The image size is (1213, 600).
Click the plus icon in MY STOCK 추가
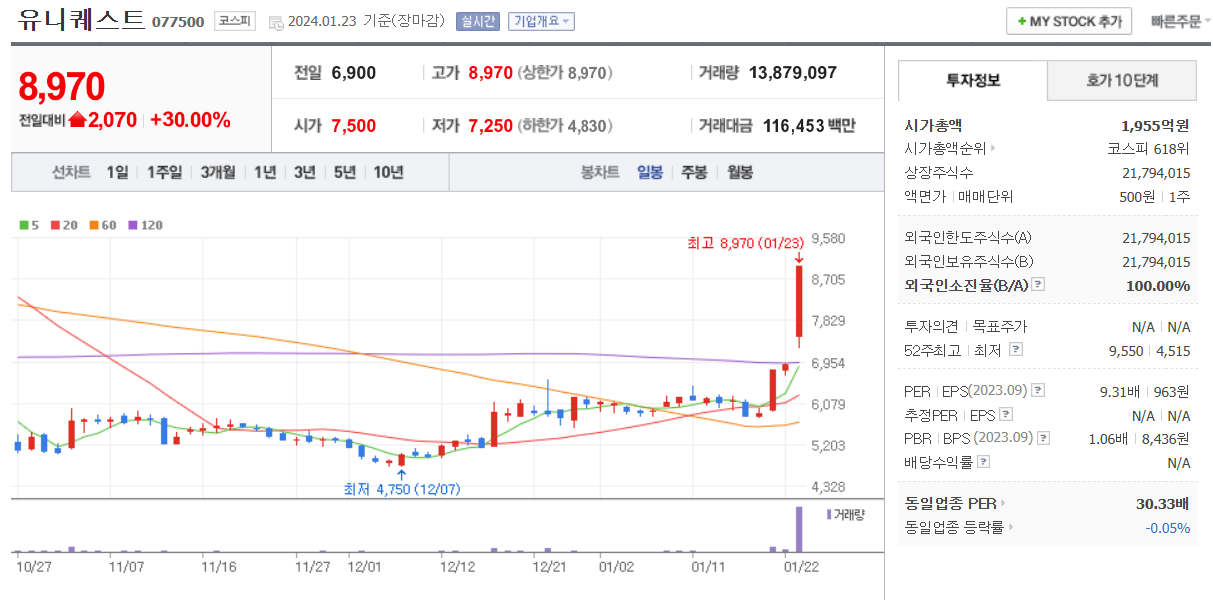(1022, 22)
